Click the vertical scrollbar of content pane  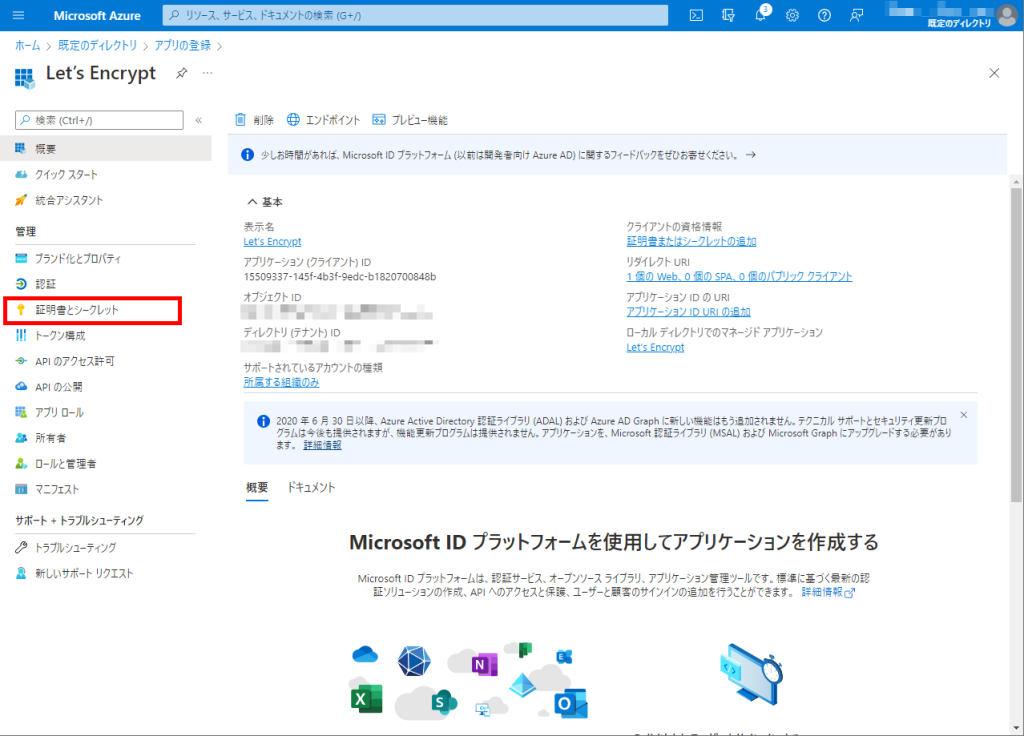tap(1016, 345)
